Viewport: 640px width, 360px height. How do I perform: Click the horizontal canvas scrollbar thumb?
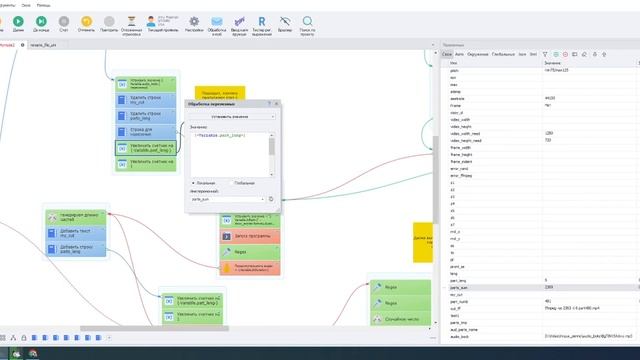click(x=154, y=328)
